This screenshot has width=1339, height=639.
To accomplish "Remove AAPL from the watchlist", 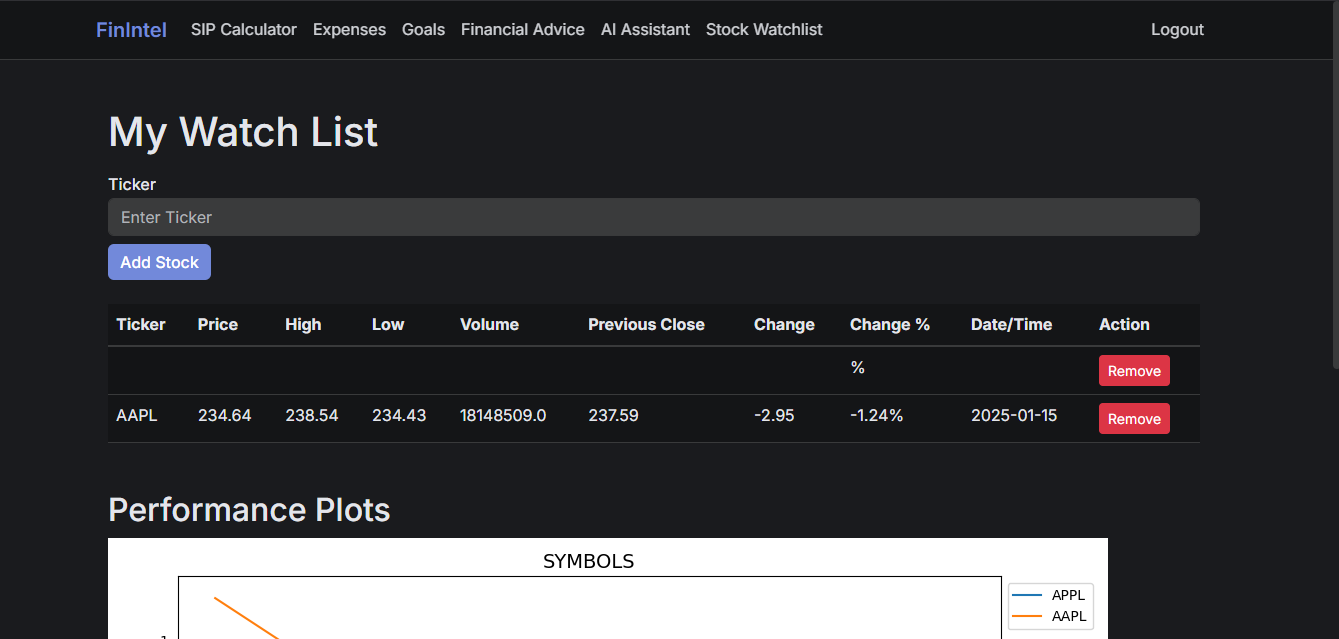I will point(1133,419).
